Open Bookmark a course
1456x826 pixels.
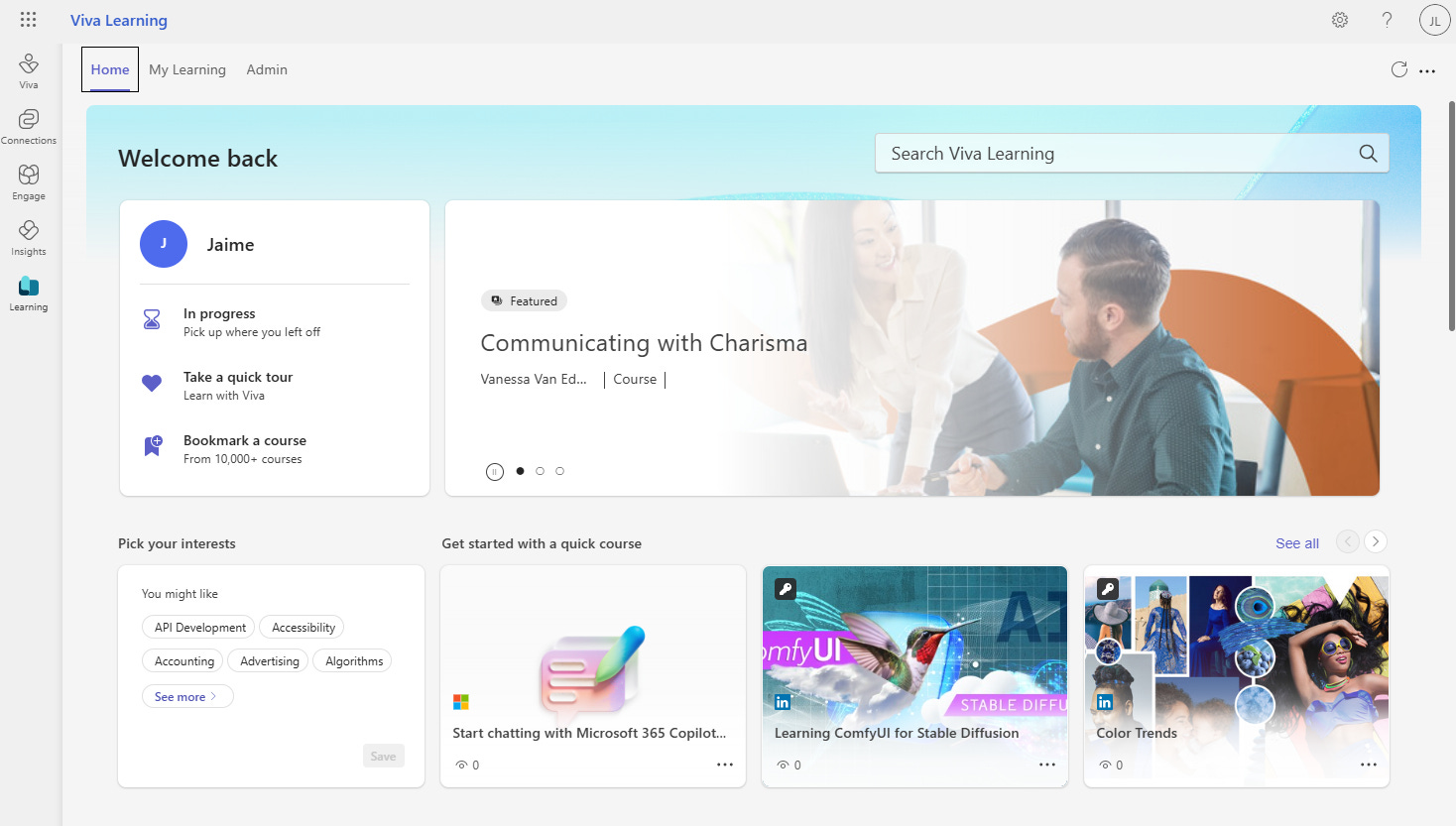coord(275,448)
